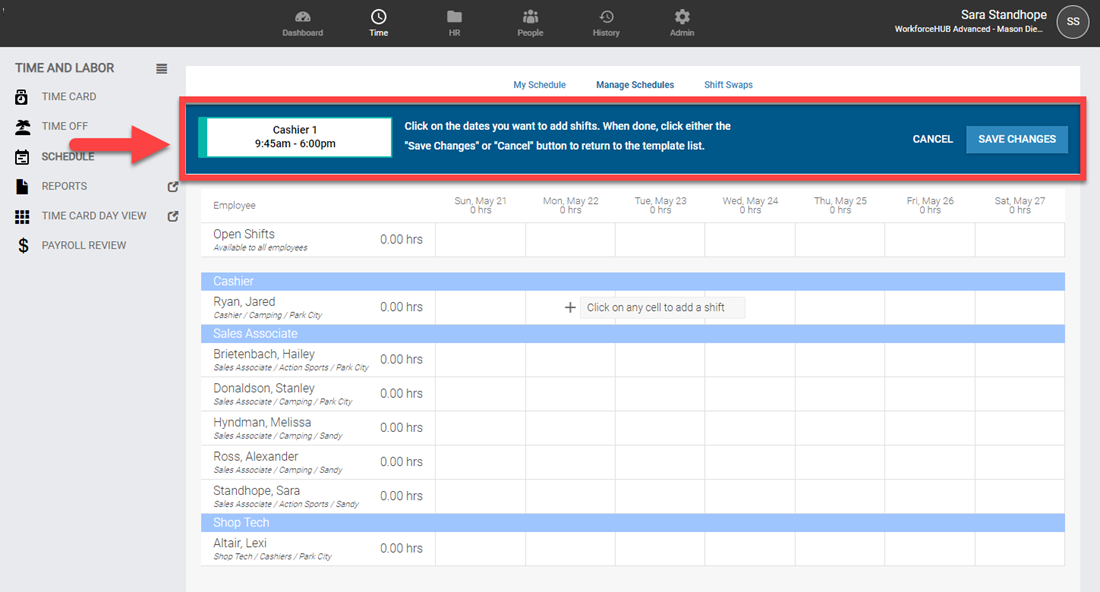Open the HR folder icon
Viewport: 1100px width, 592px height.
tap(454, 17)
